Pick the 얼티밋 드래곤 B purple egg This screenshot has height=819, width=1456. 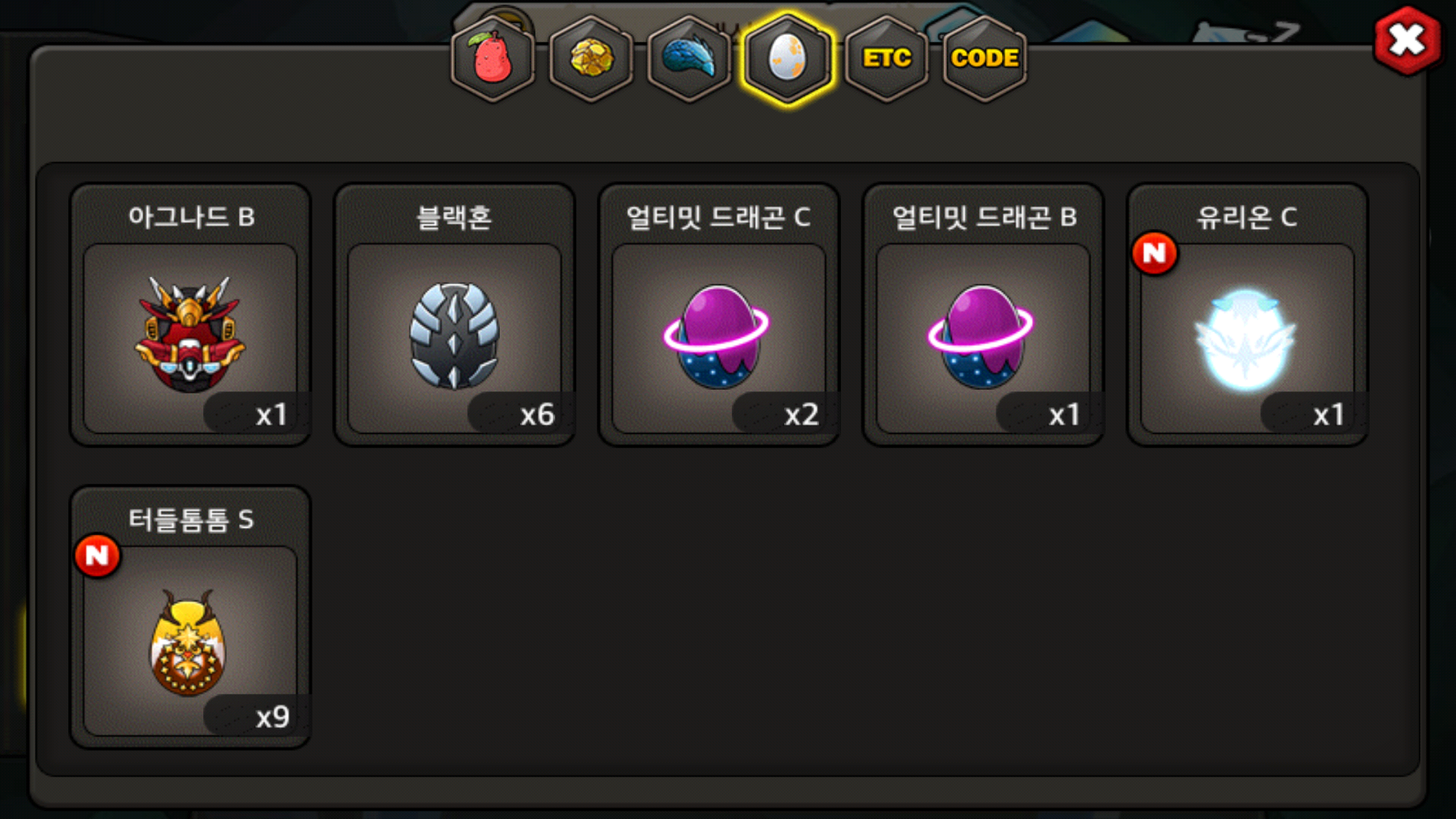[981, 336]
